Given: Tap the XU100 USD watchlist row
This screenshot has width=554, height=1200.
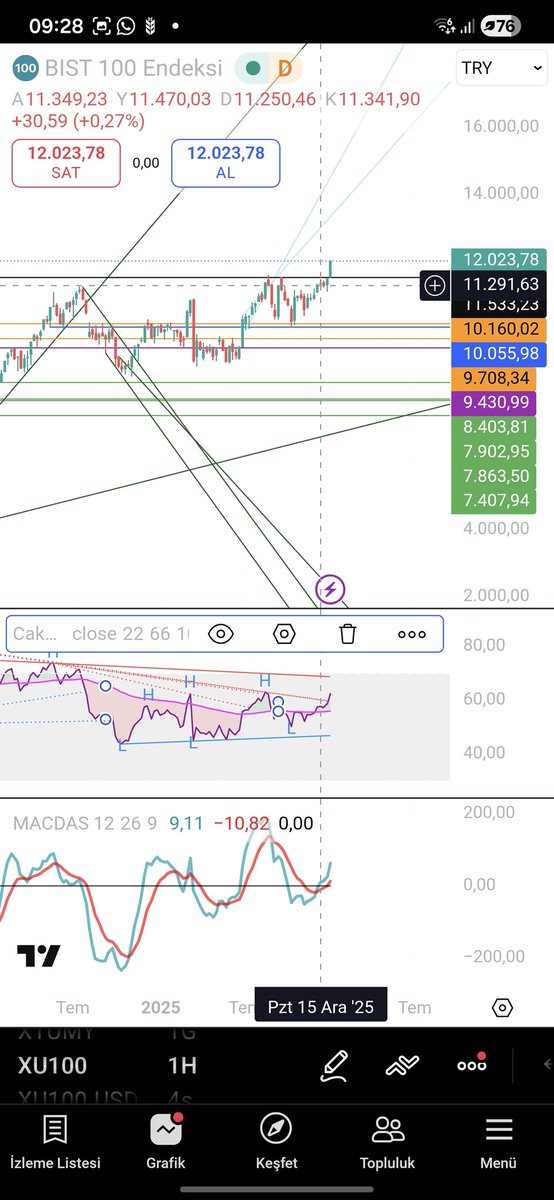Looking at the screenshot, I should 80,1097.
